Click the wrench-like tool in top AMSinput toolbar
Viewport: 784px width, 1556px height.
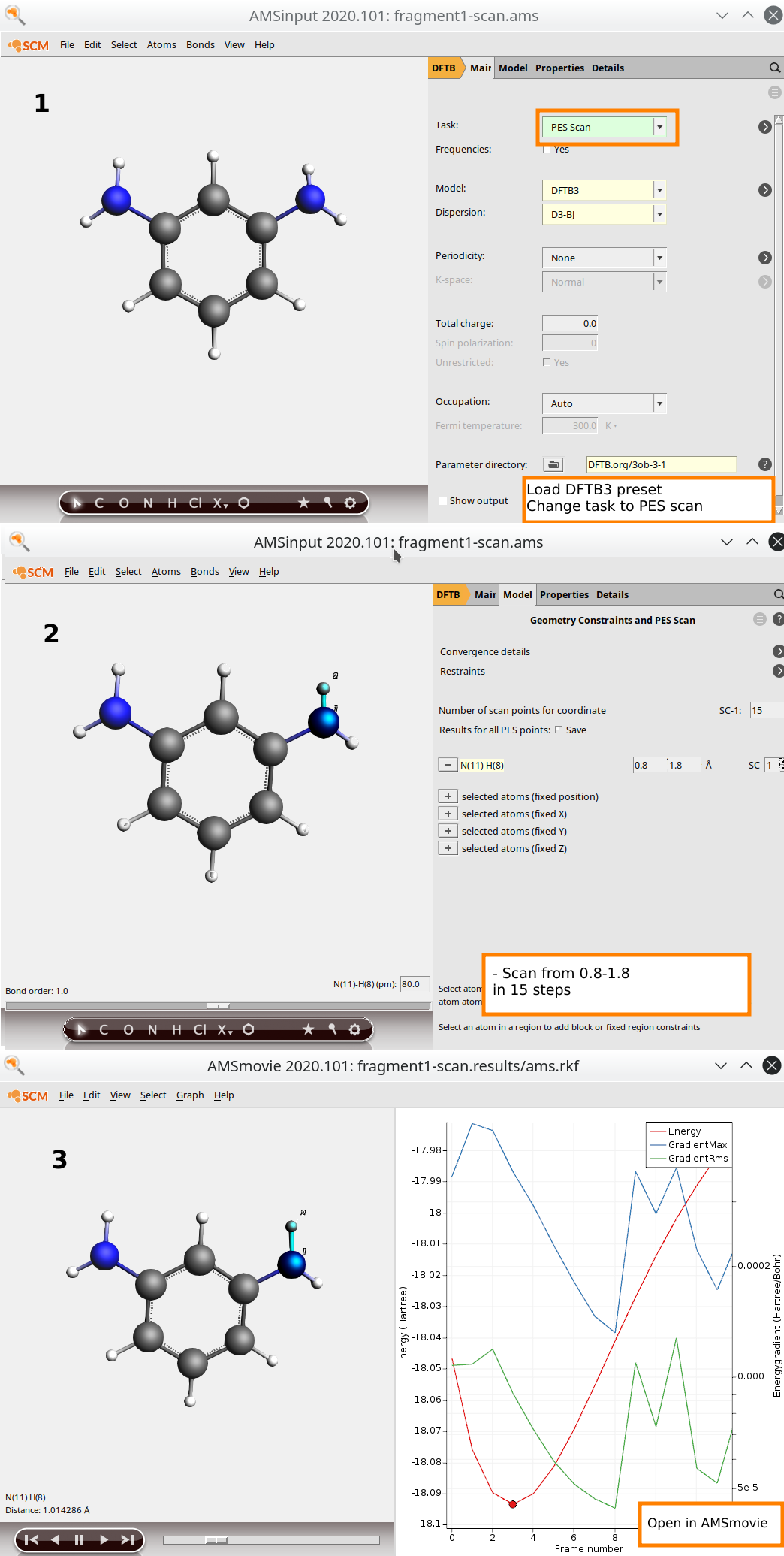click(327, 503)
